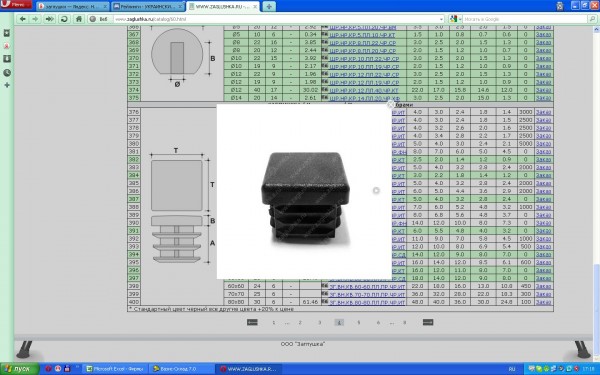This screenshot has width=600, height=375.
Task: Click the photo icon in row 399
Action: 324,293
